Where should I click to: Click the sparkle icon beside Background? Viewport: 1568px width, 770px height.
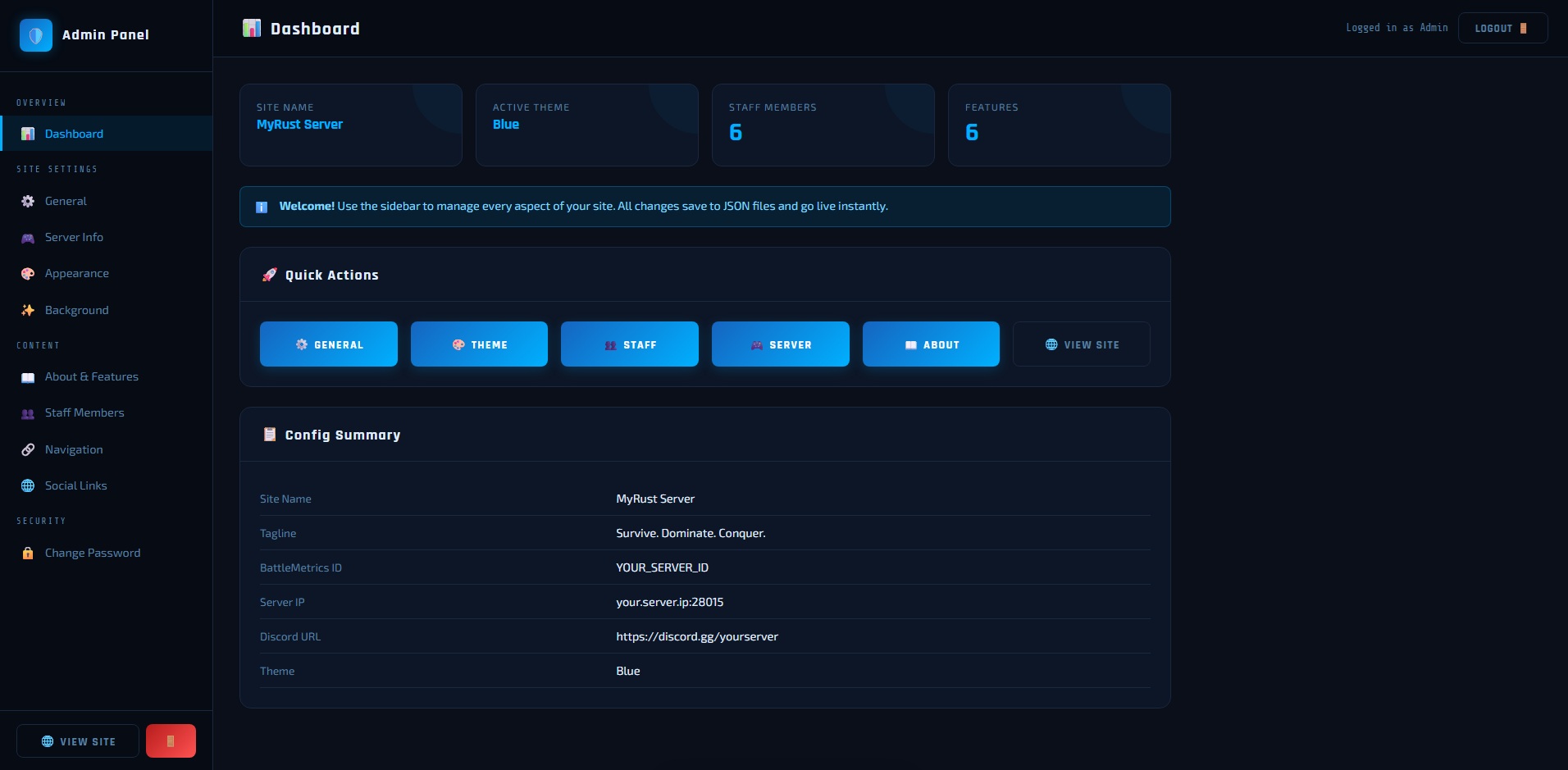[28, 310]
